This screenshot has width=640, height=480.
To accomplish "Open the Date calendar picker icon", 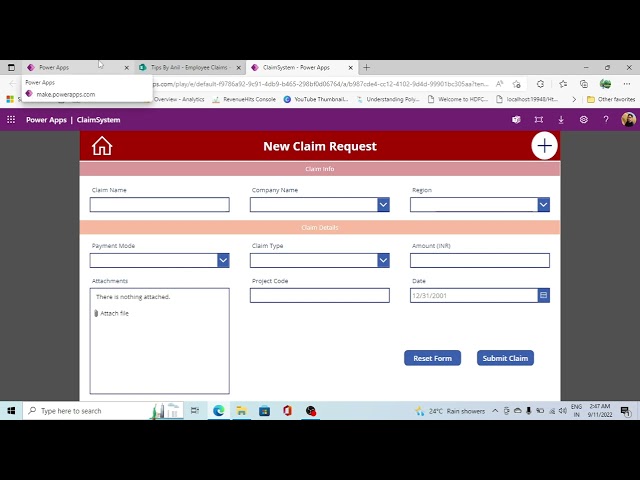I will (544, 295).
